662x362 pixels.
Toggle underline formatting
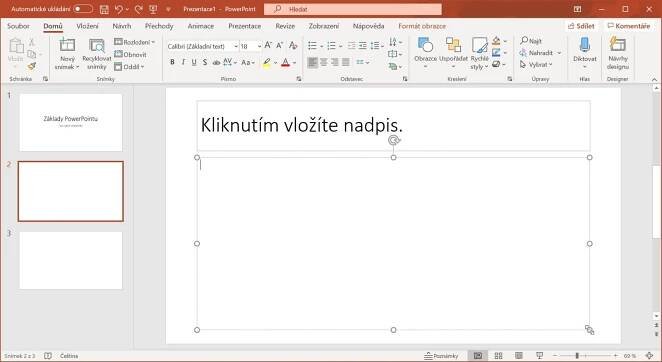pos(194,63)
